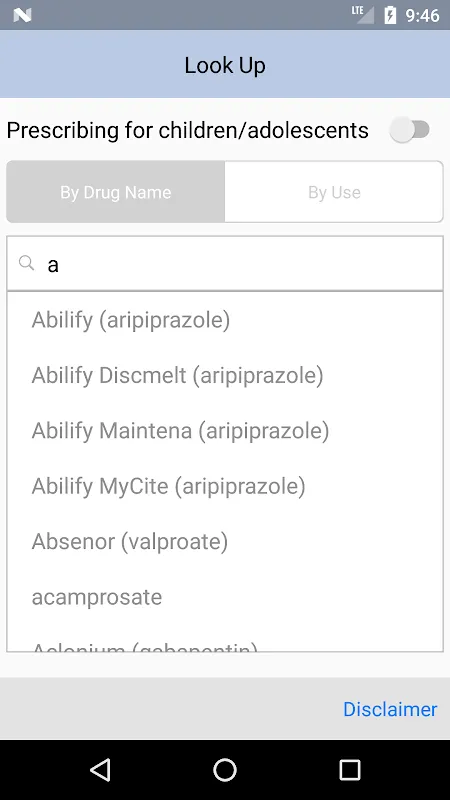450x800 pixels.
Task: Focus the drug search text field
Action: point(225,264)
